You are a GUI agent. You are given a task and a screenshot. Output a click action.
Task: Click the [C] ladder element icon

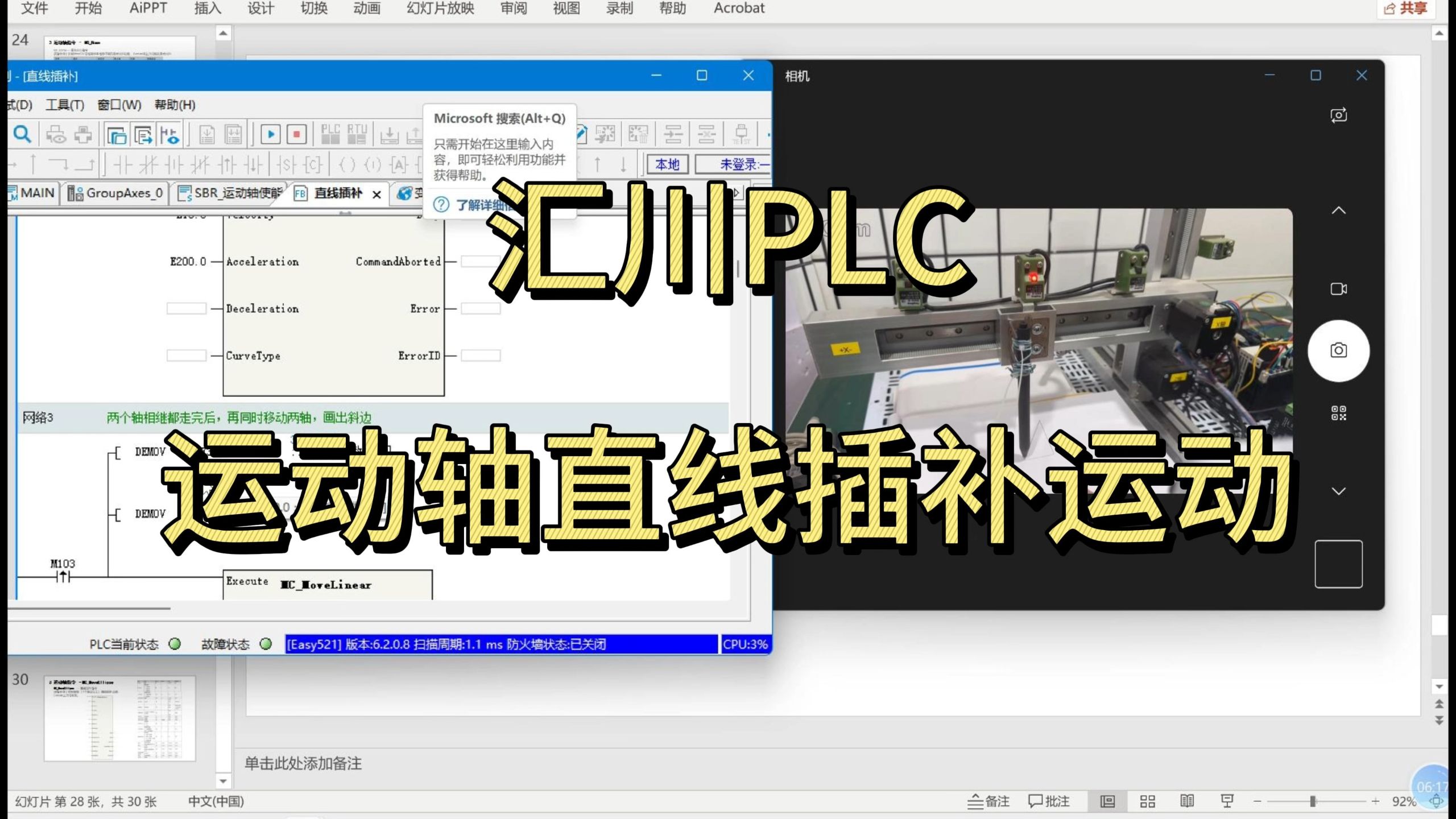pyautogui.click(x=313, y=165)
